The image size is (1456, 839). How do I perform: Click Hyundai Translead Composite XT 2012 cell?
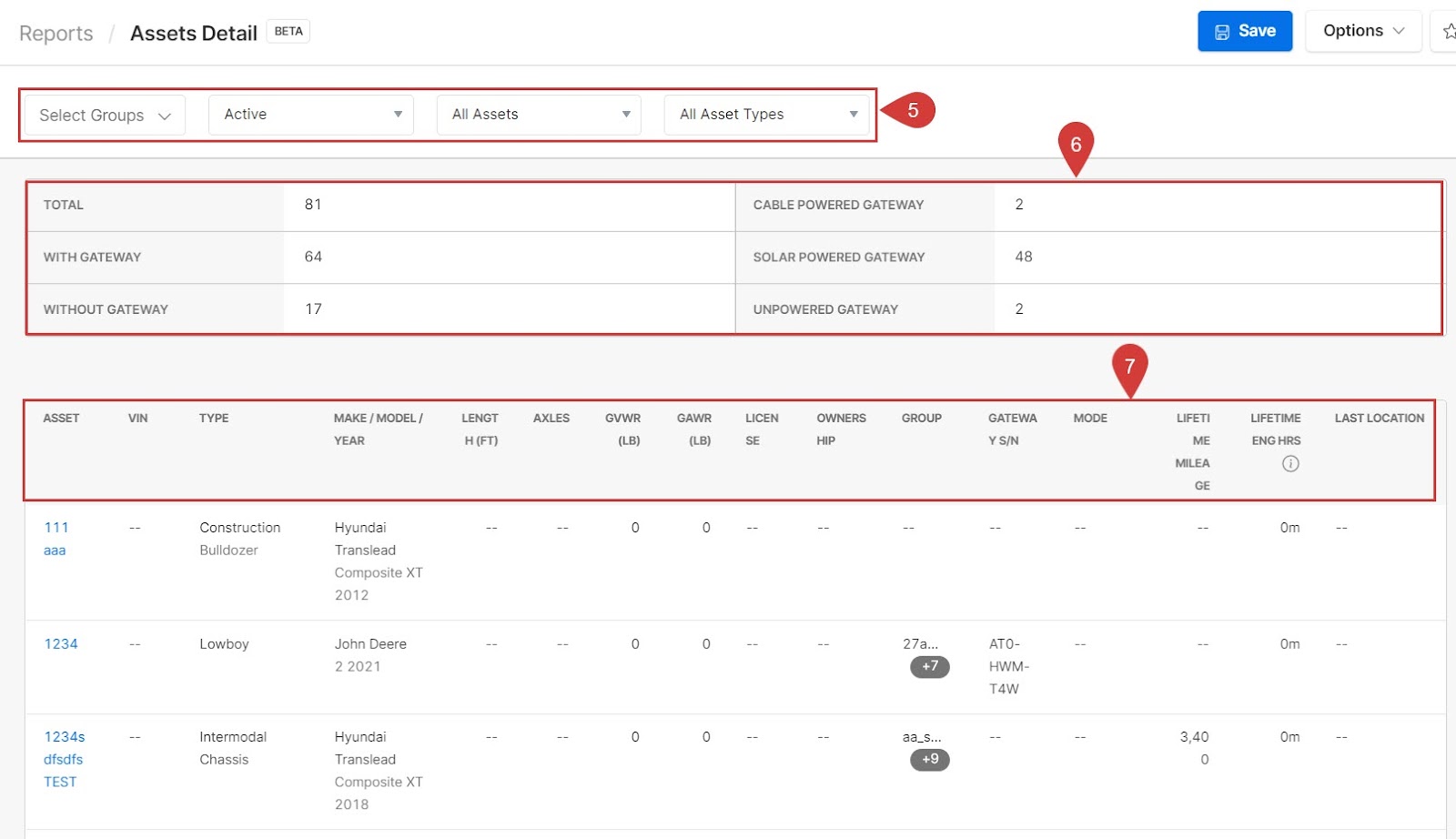pos(379,561)
